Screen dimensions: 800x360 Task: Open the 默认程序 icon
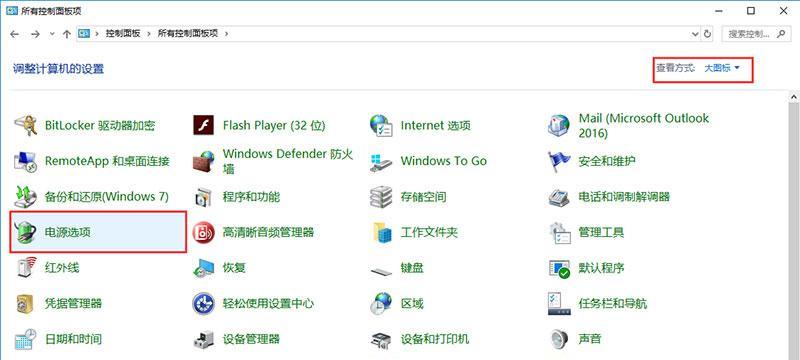559,268
